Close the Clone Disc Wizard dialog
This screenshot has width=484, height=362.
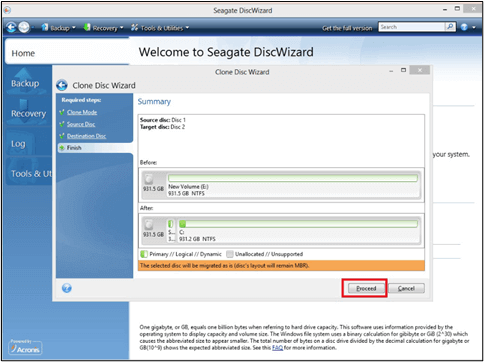point(420,70)
